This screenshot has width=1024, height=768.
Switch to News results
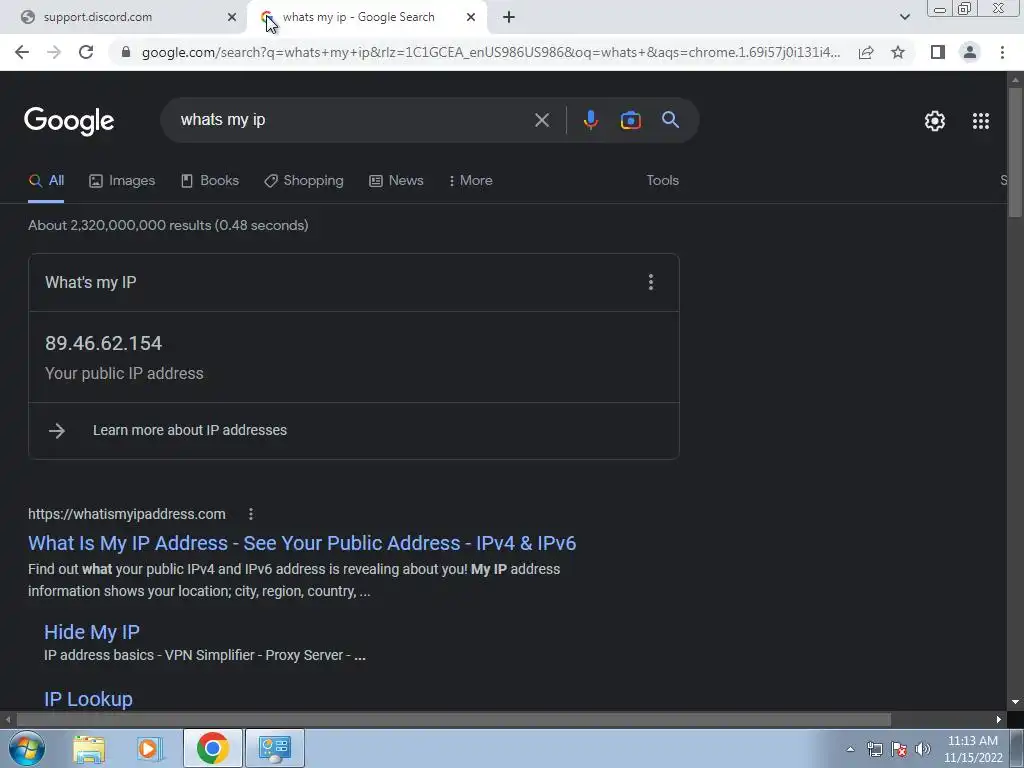tap(396, 181)
